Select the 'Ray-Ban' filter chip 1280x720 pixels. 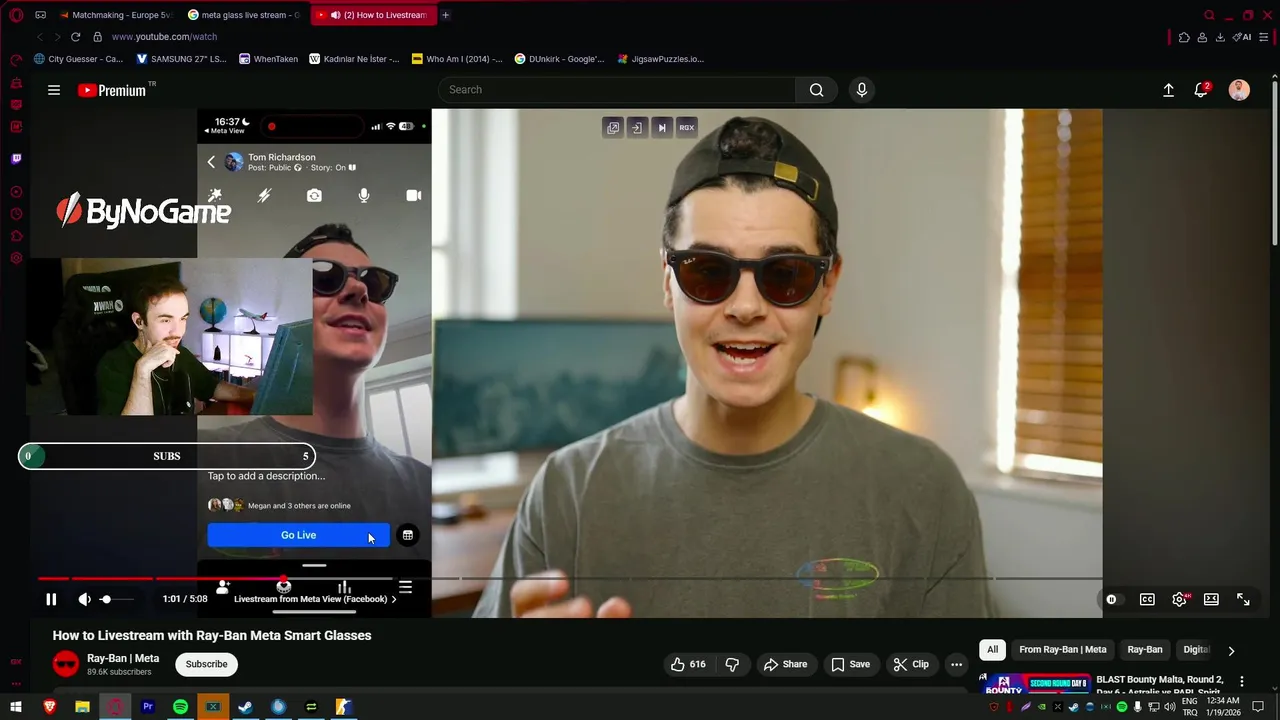click(1145, 650)
